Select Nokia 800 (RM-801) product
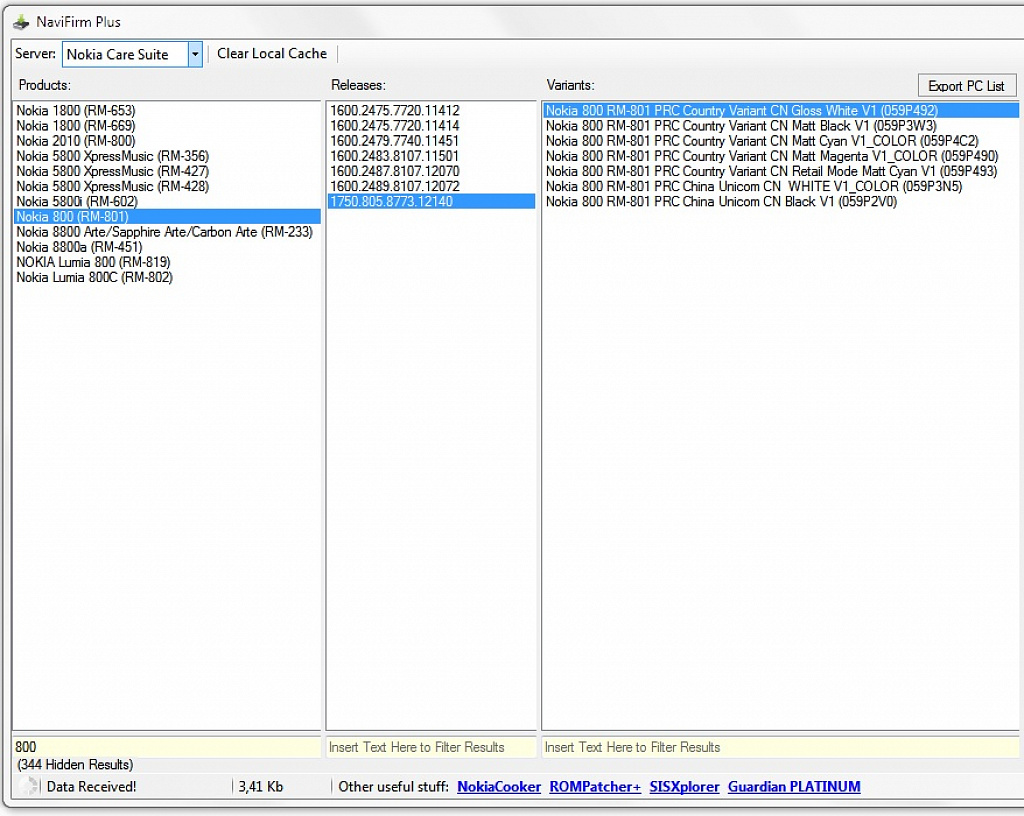 167,216
